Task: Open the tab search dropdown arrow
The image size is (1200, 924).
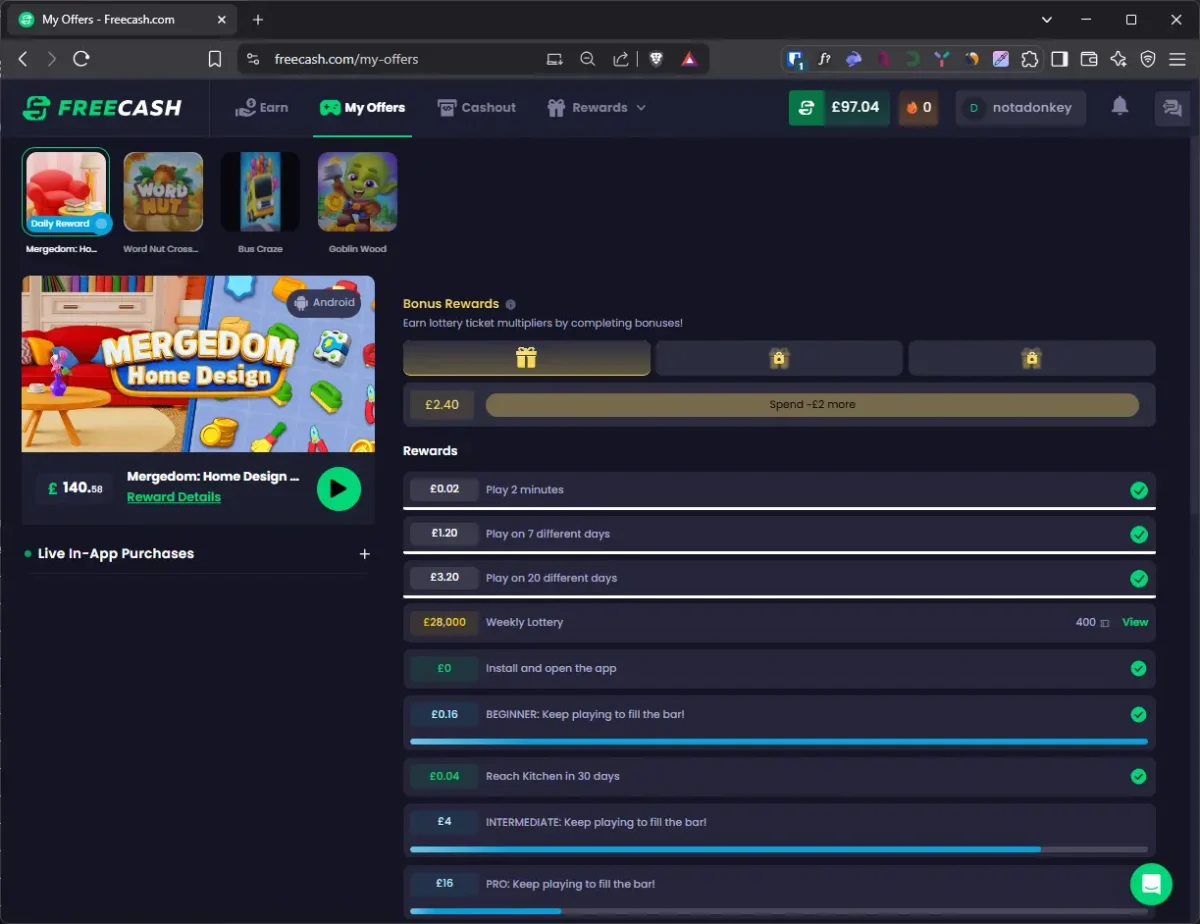Action: pos(1047,19)
